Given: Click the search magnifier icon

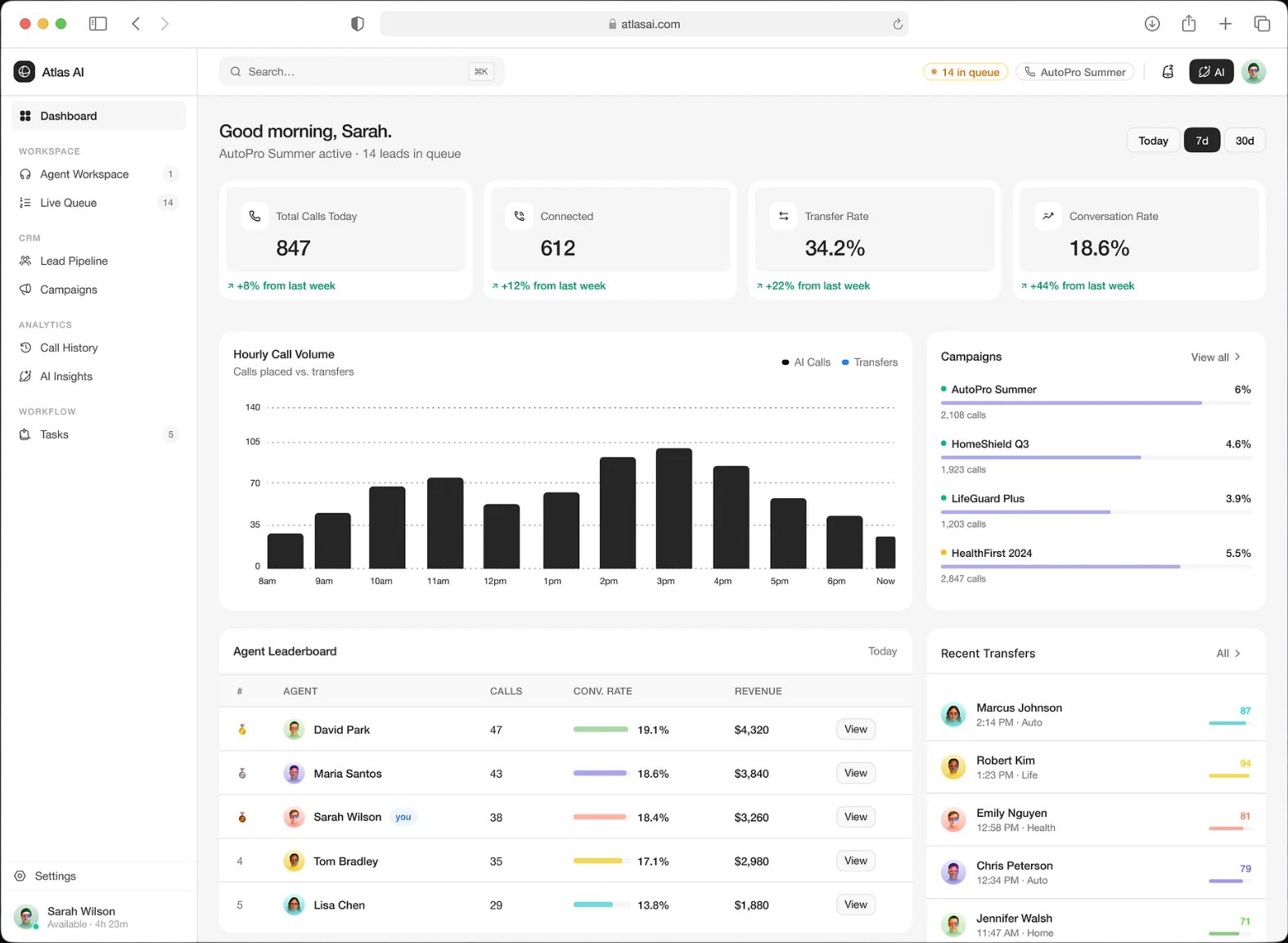Looking at the screenshot, I should tap(236, 72).
